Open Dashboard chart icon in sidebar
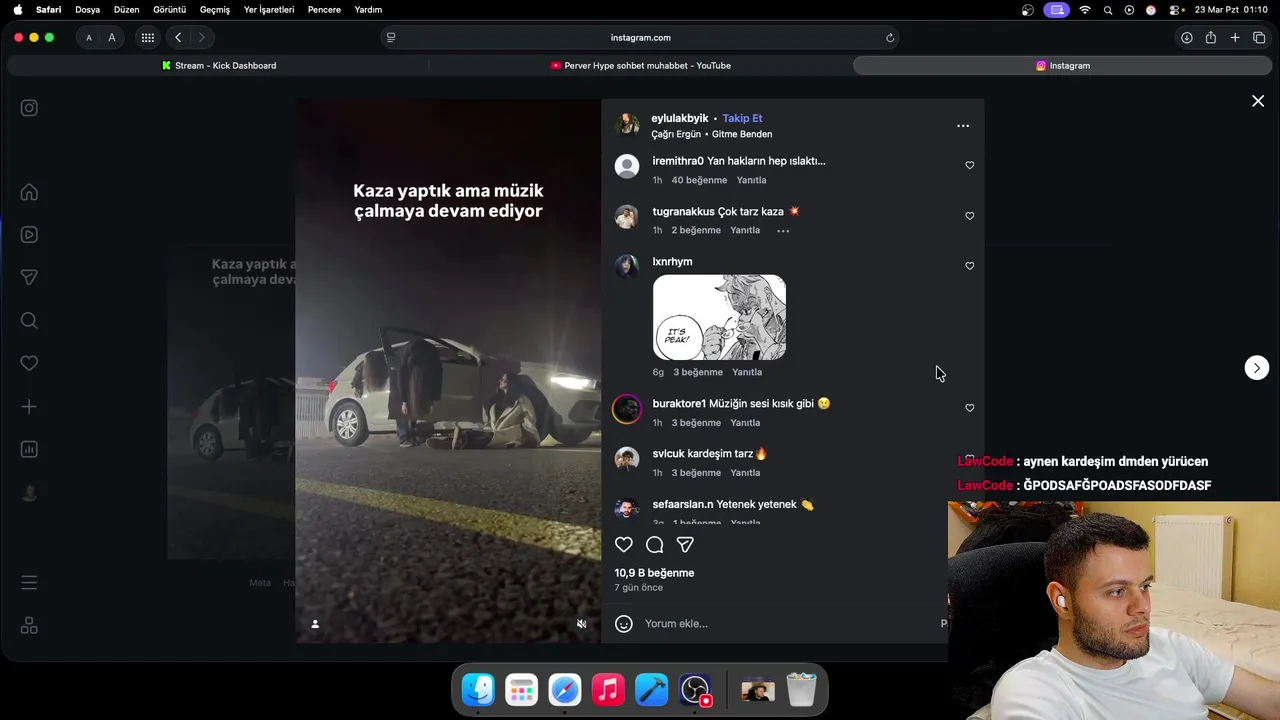 click(x=29, y=450)
